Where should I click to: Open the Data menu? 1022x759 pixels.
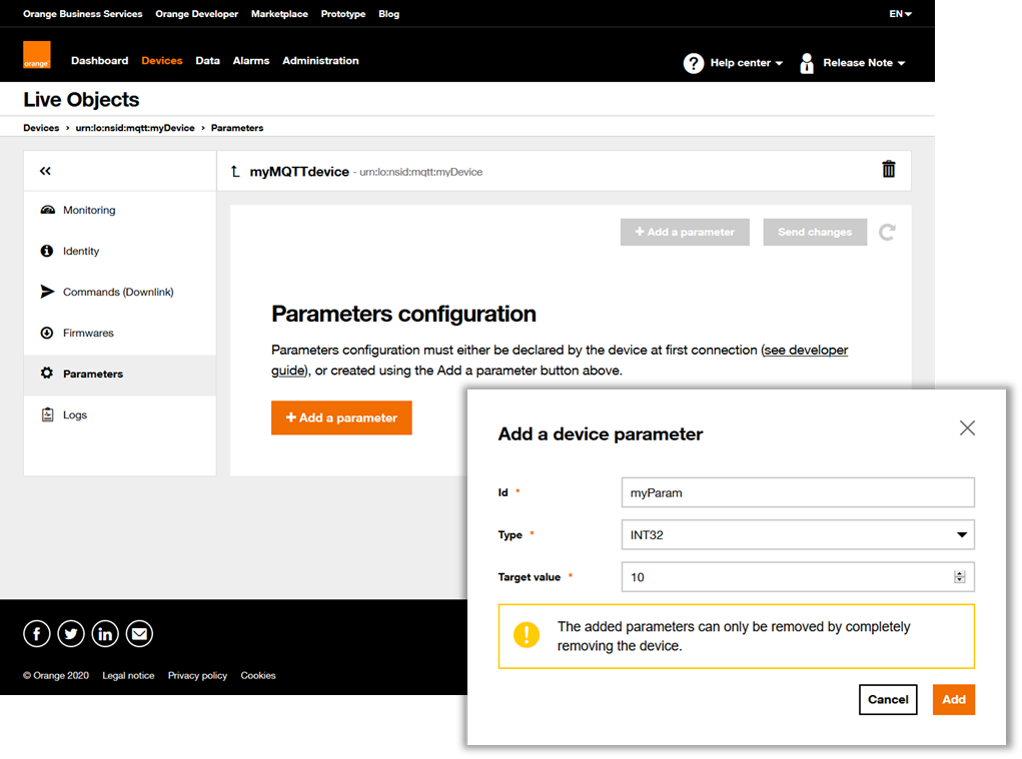pyautogui.click(x=207, y=61)
